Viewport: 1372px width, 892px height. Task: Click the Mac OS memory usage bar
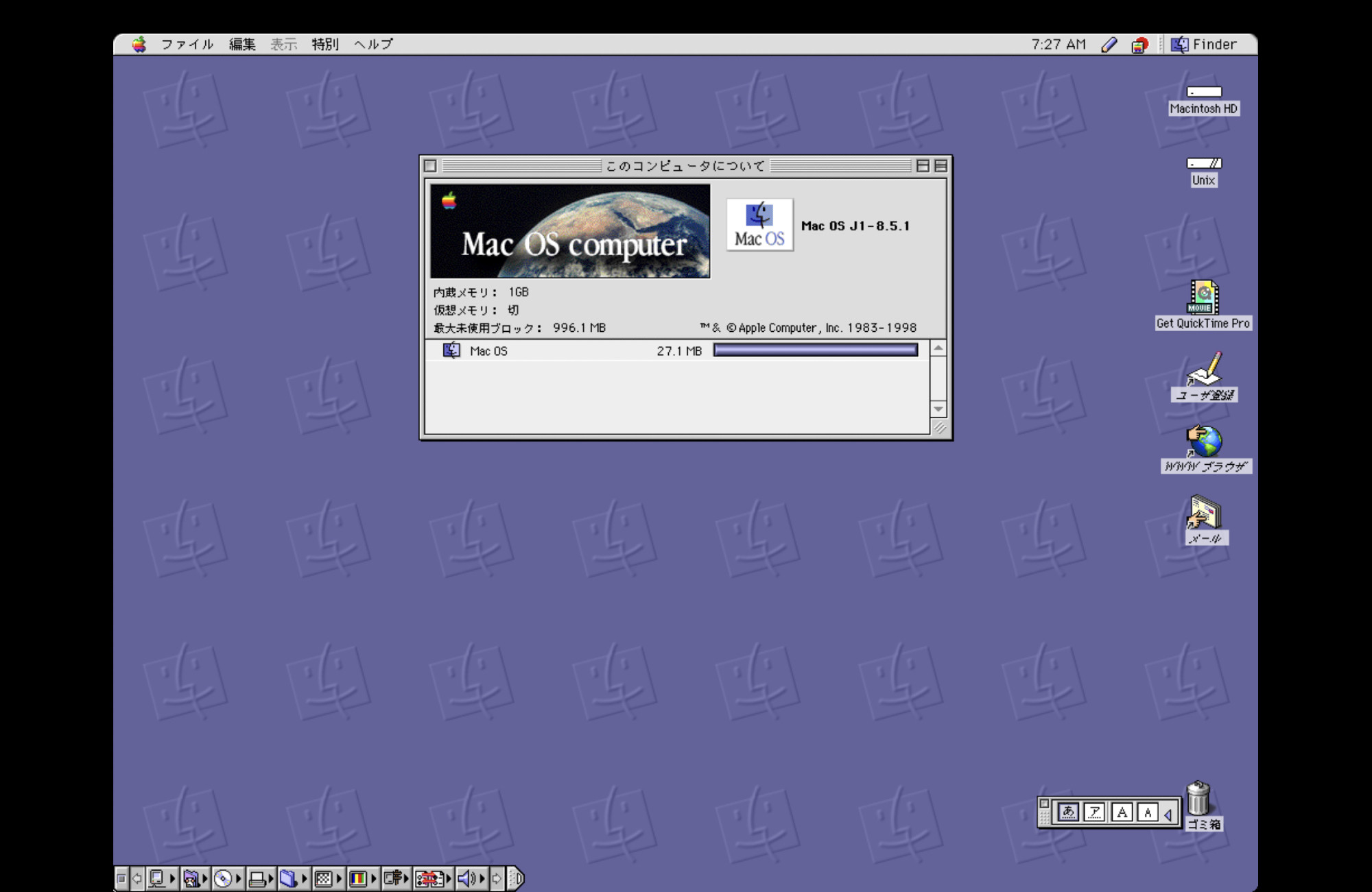pos(816,350)
